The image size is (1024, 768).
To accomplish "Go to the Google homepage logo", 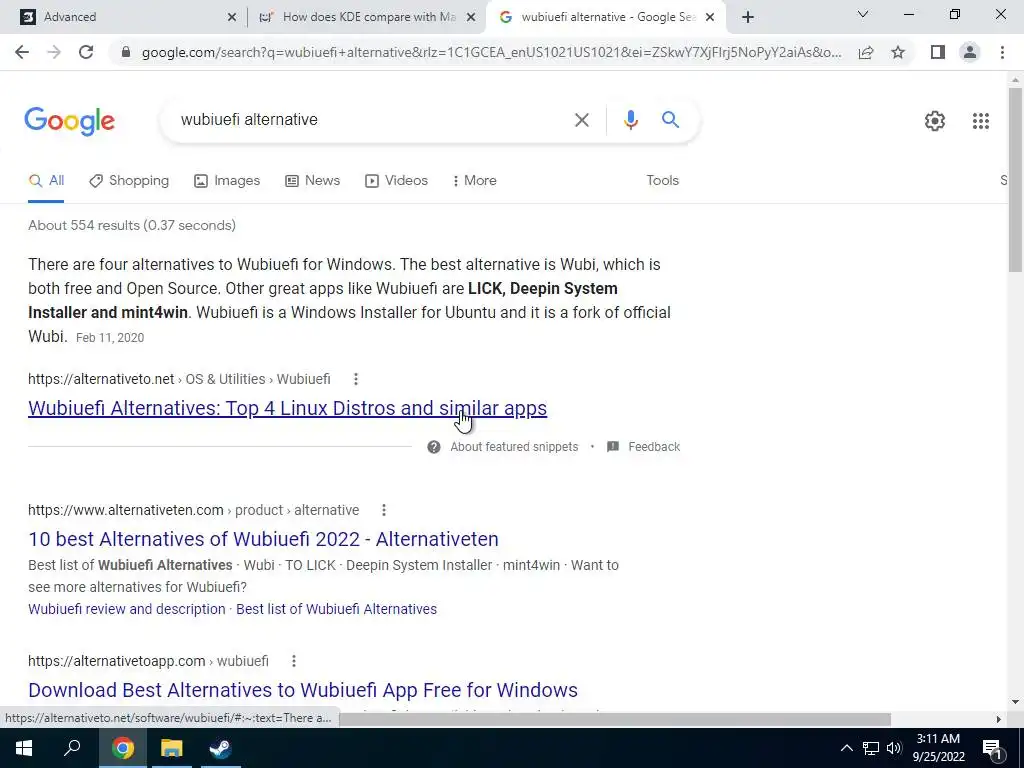I will [x=70, y=121].
